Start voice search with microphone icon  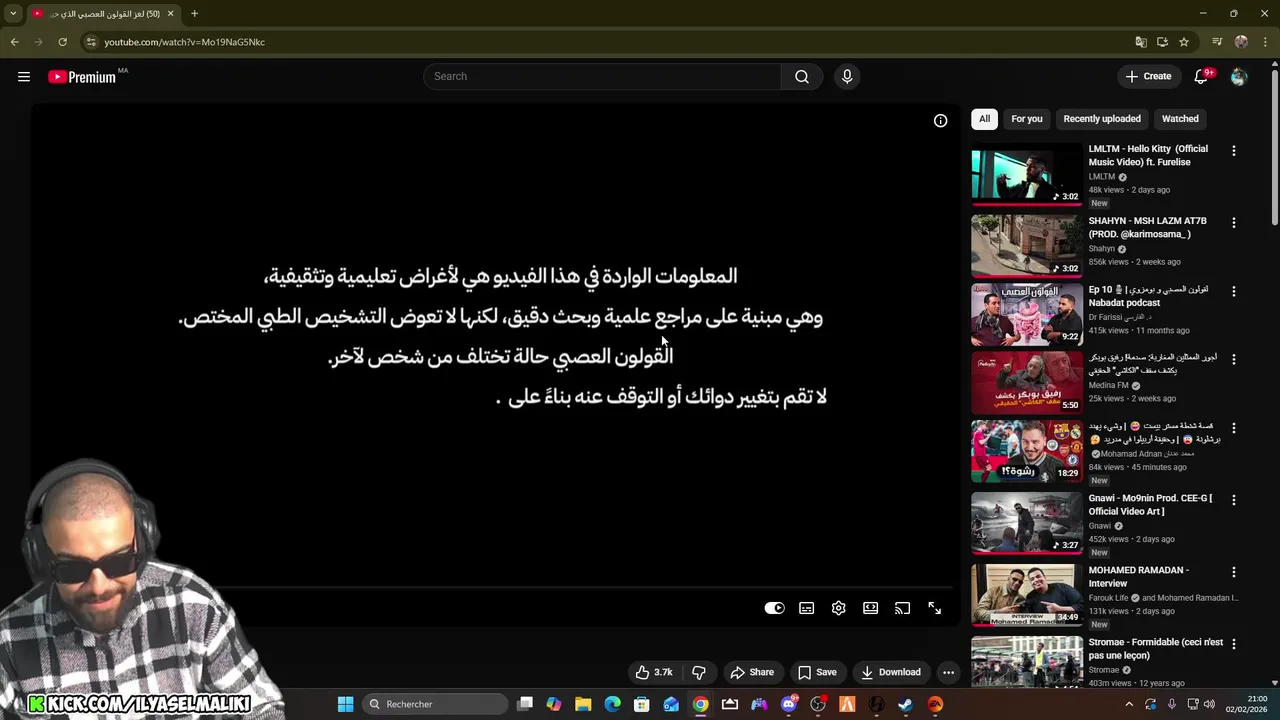(x=847, y=76)
